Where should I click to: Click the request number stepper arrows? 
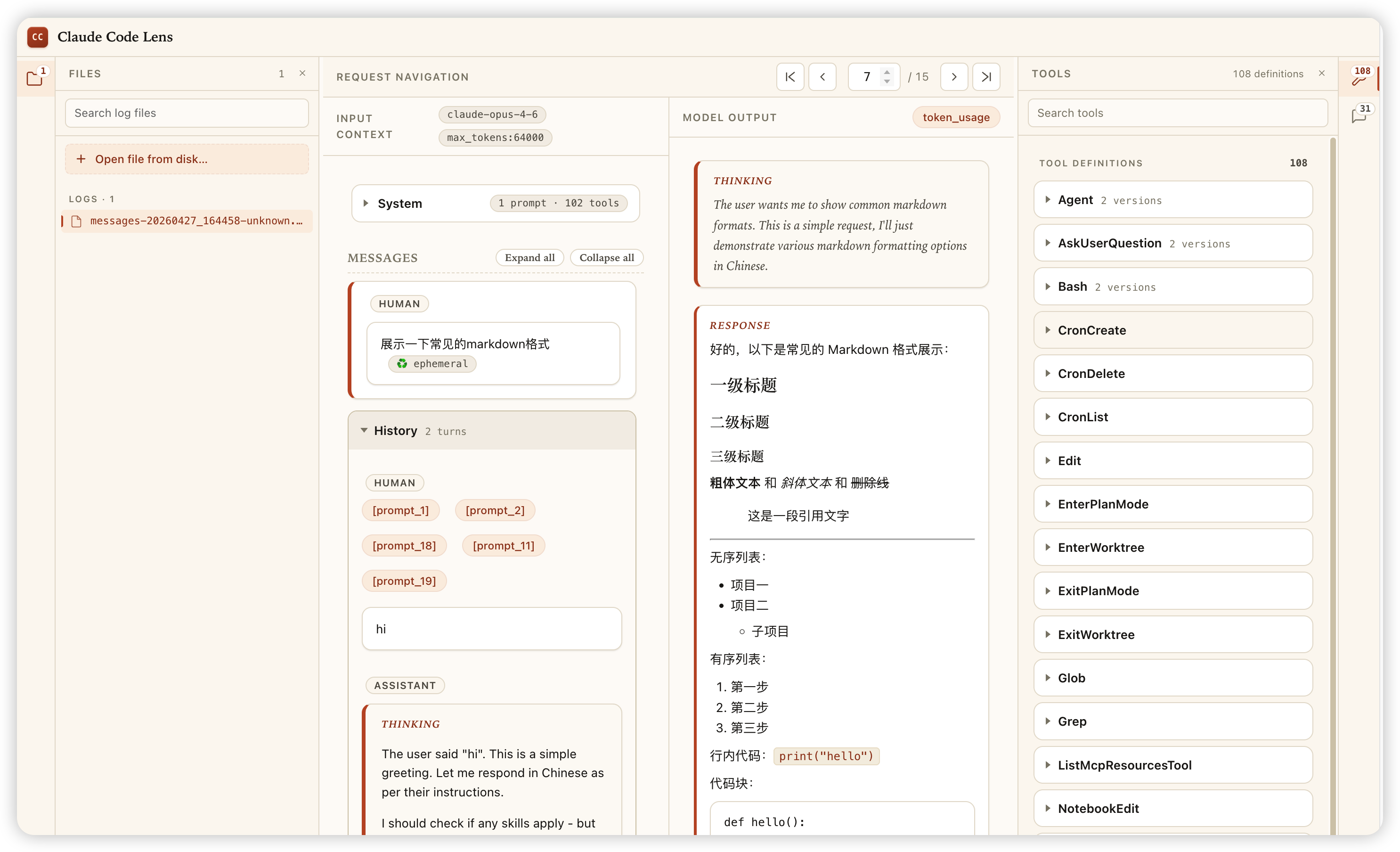tap(887, 77)
